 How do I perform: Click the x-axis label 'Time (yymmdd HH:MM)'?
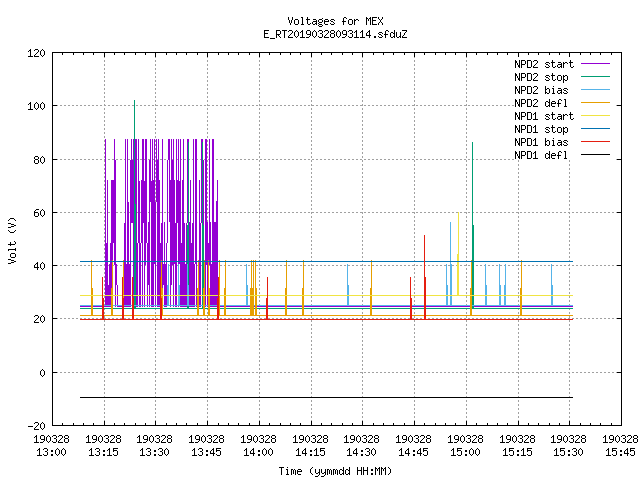[335, 471]
